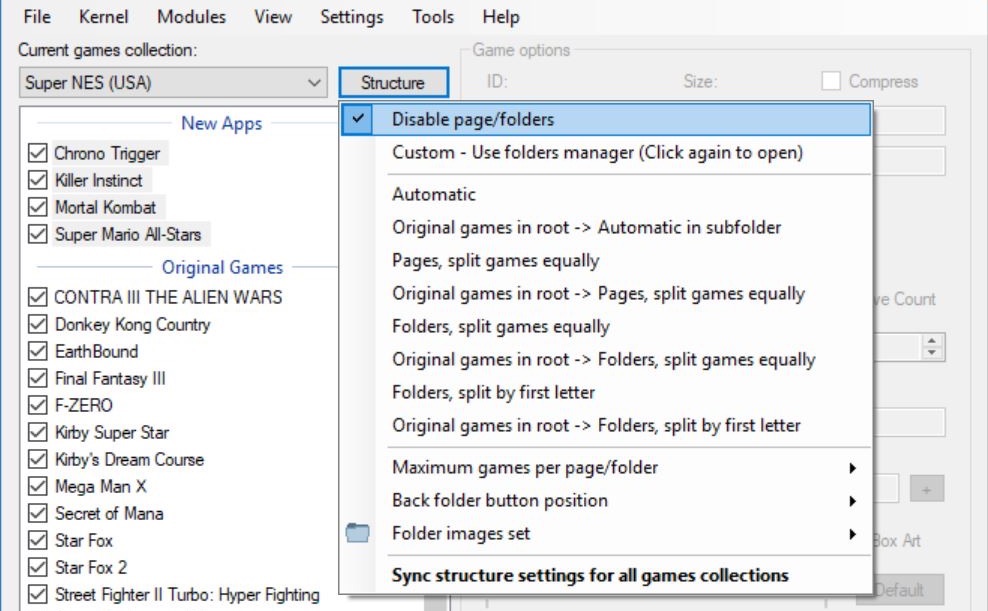The width and height of the screenshot is (988, 611).
Task: Uncheck Street Fighter II Turbo: Hyper Fighting checkbox
Action: pyautogui.click(x=38, y=595)
